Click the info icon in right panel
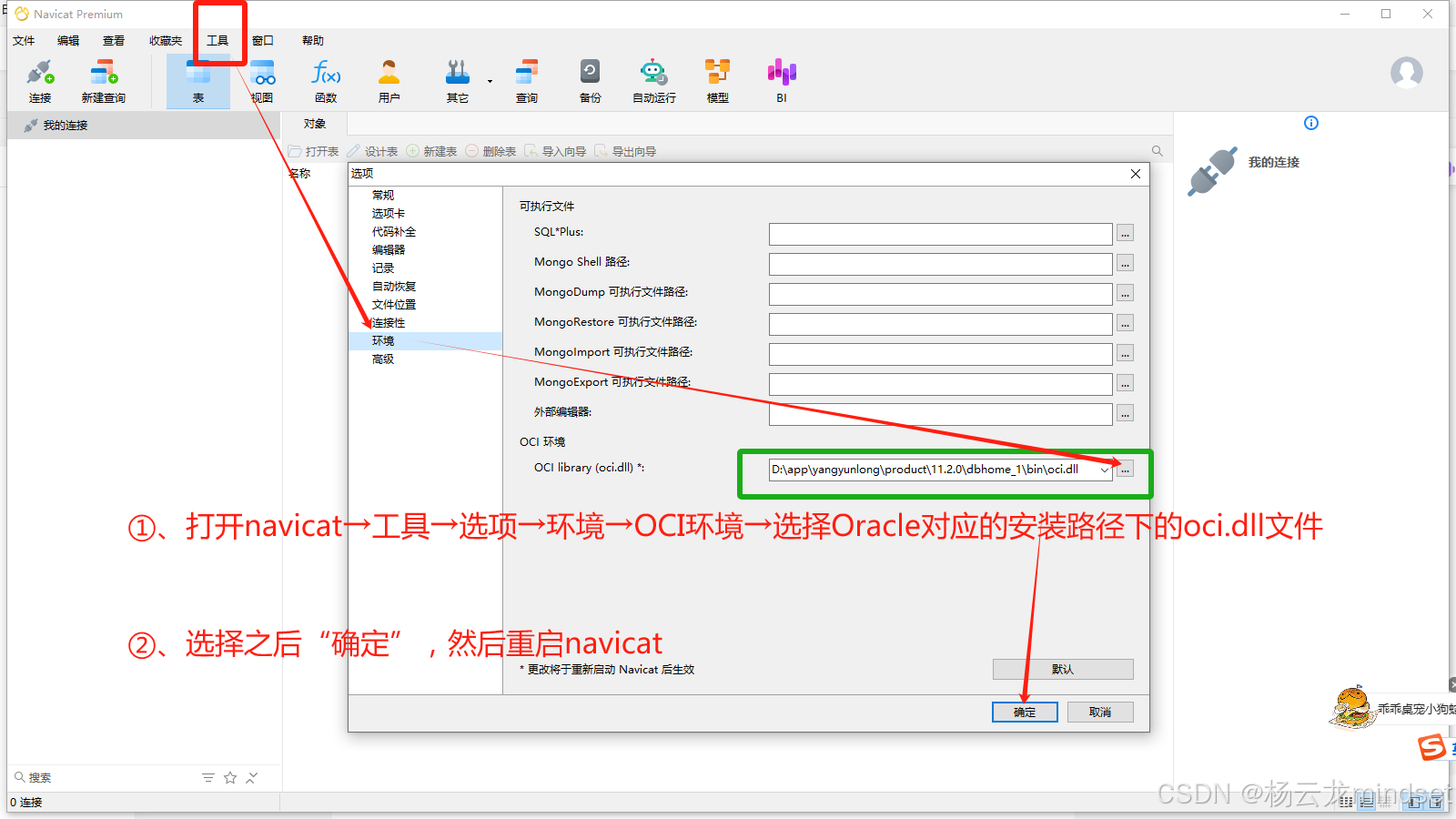This screenshot has width=1456, height=819. 1311,123
